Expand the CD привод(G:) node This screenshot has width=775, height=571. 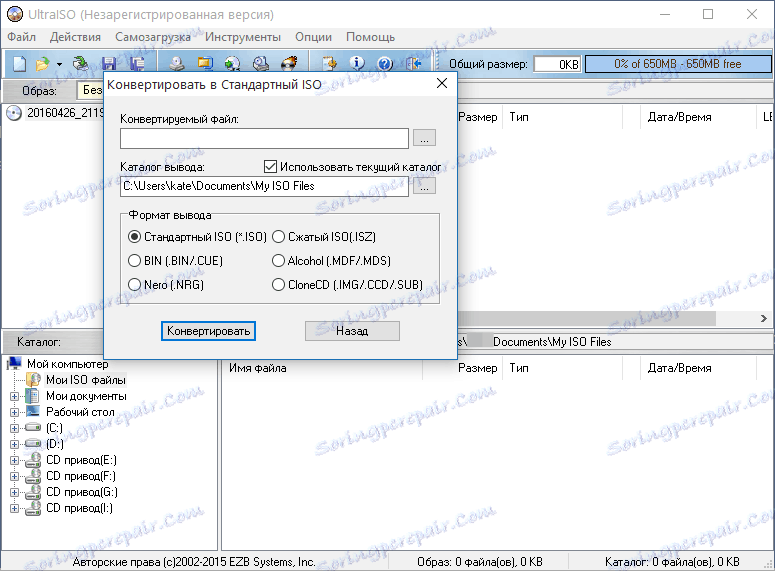pyautogui.click(x=14, y=492)
